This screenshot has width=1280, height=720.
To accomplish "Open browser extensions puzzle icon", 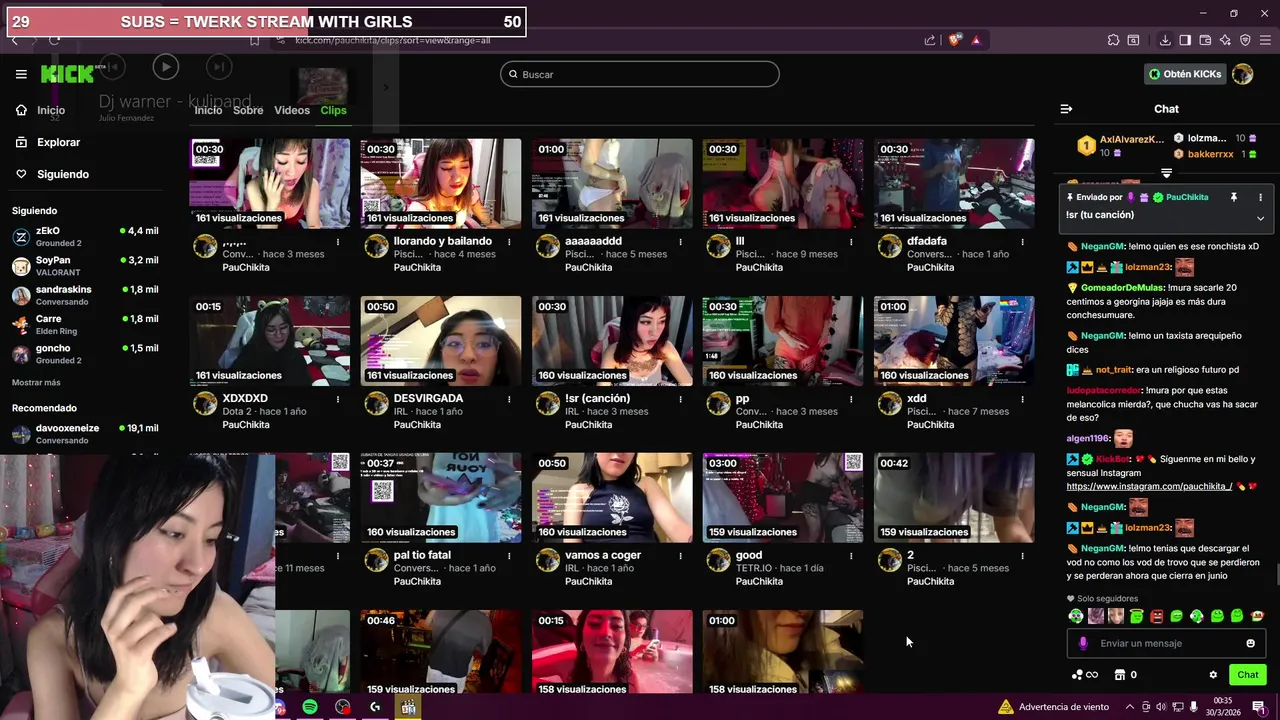I will (x=1113, y=40).
